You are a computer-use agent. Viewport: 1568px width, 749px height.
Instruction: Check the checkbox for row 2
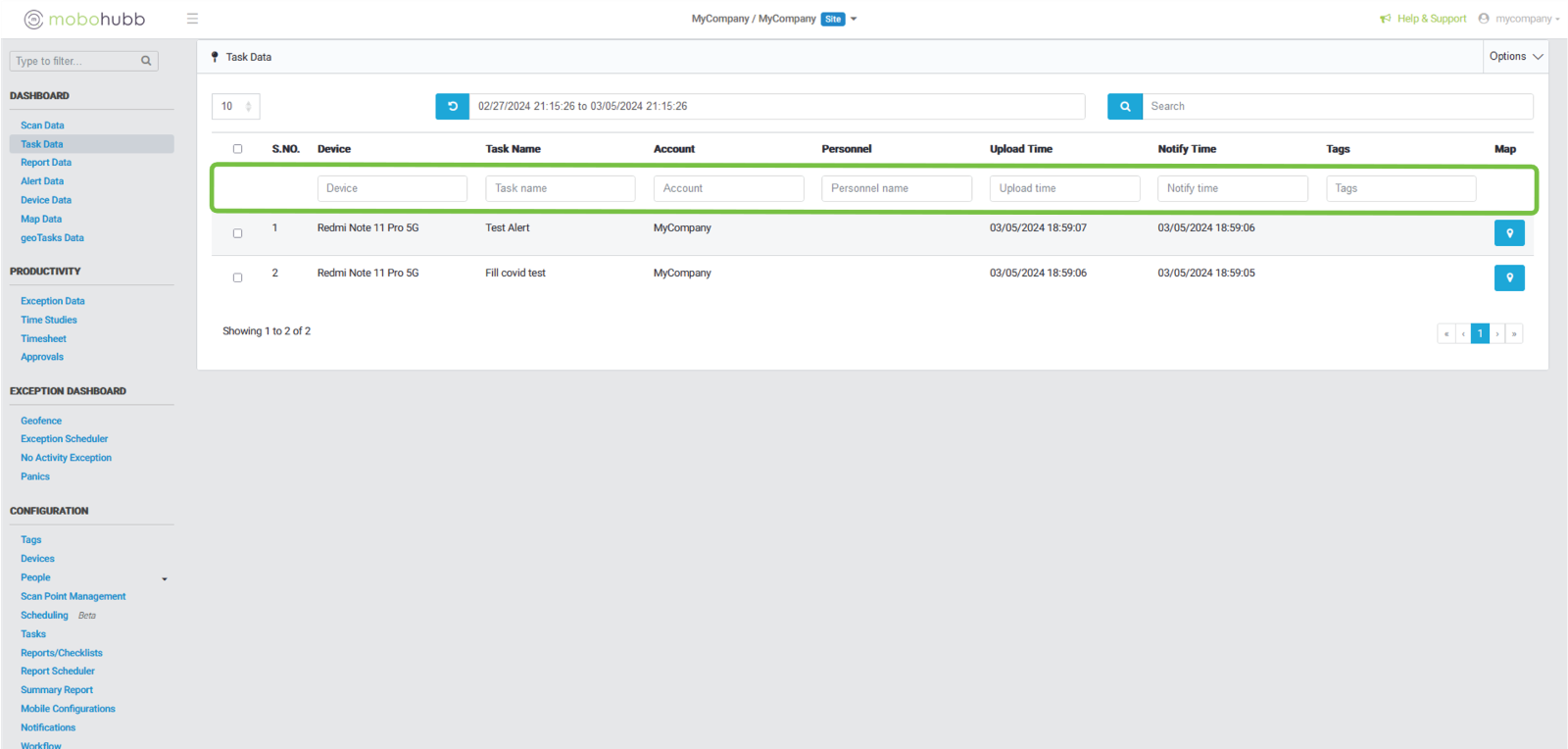tap(237, 277)
